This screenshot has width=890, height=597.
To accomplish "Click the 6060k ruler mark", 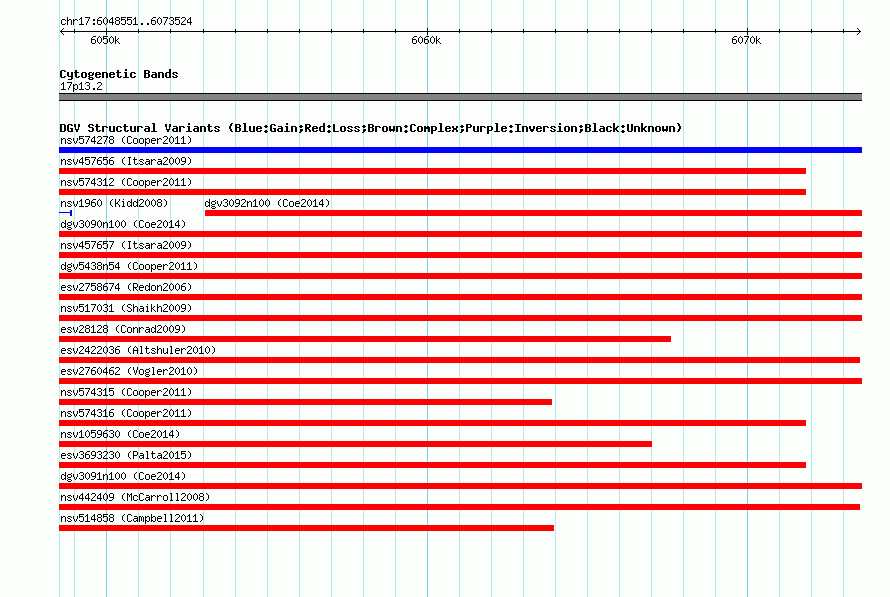I will click(x=426, y=40).
